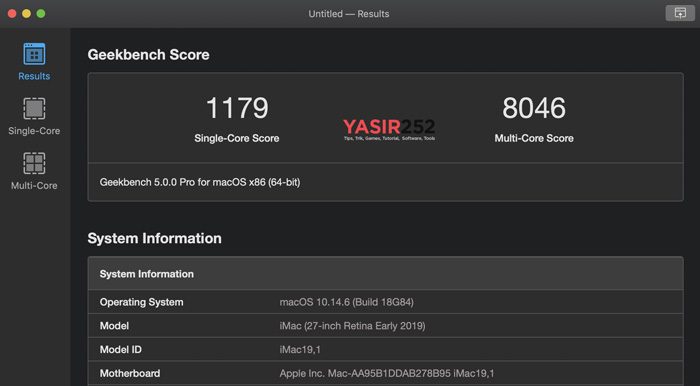Screen dimensions: 700x386
Task: Click the Motherboard row label
Action: point(130,373)
